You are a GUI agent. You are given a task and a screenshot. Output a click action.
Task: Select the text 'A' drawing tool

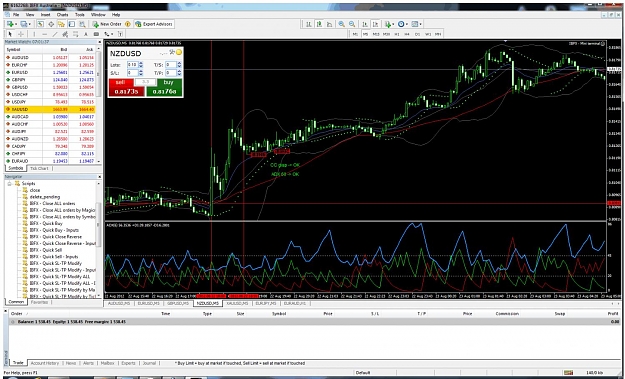(x=86, y=34)
